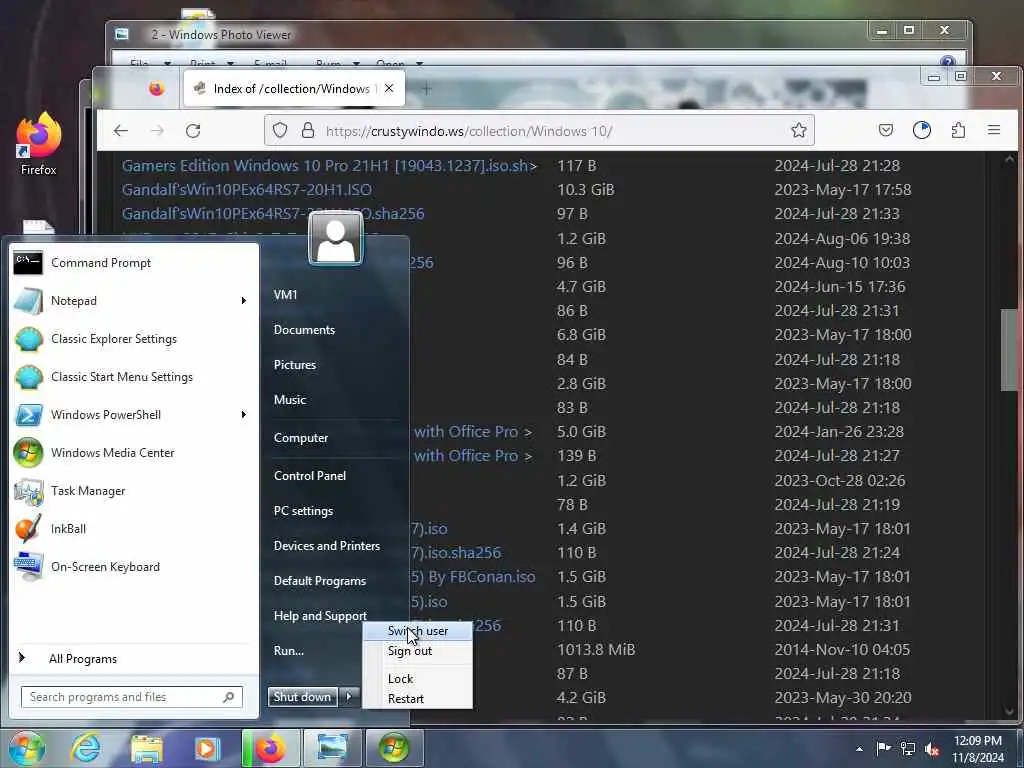Viewport: 1024px width, 768px height.
Task: Click the tracking protection shield icon
Action: (x=280, y=131)
